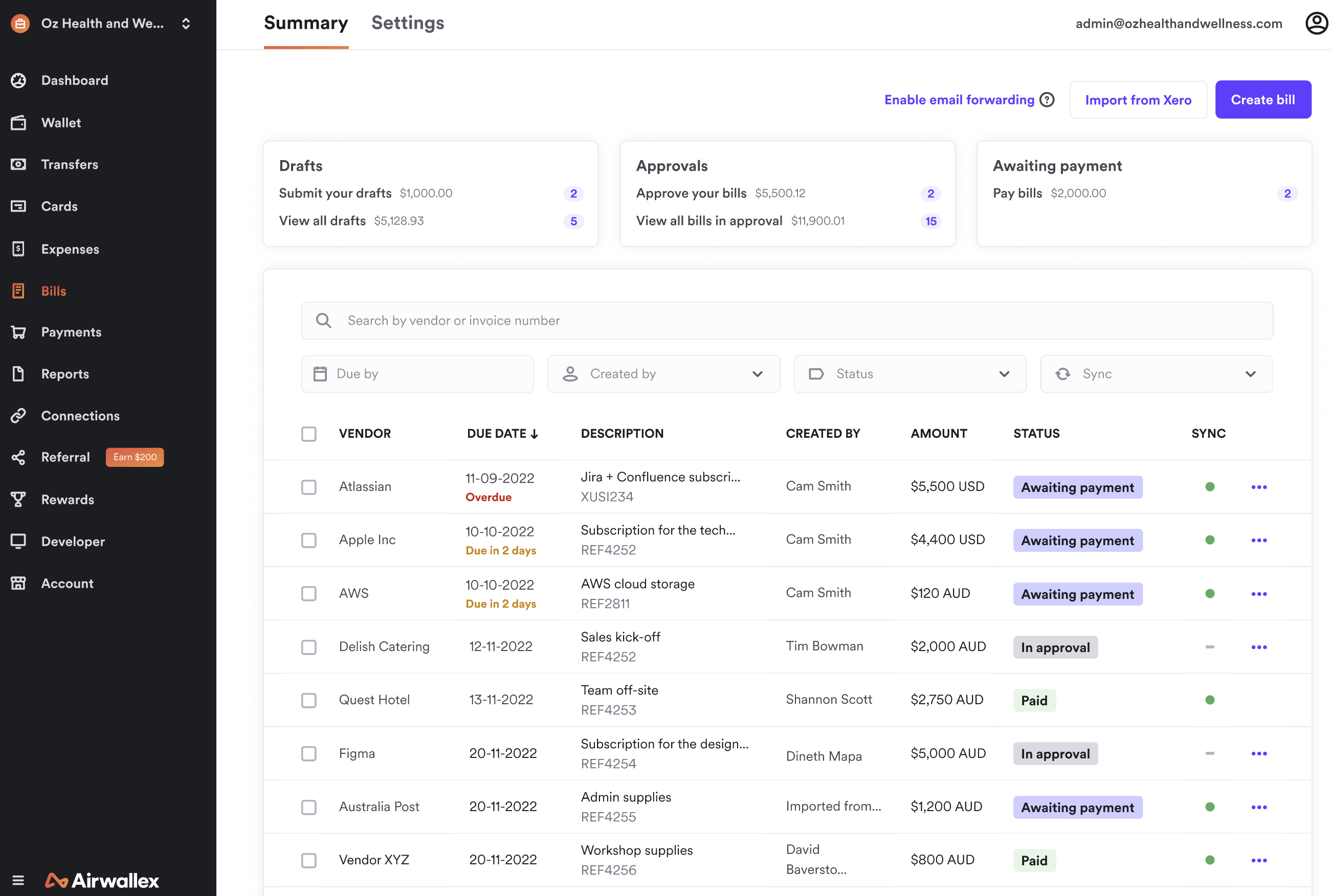Click the Reports document icon
Screen dimensions: 1331x896
pos(18,374)
